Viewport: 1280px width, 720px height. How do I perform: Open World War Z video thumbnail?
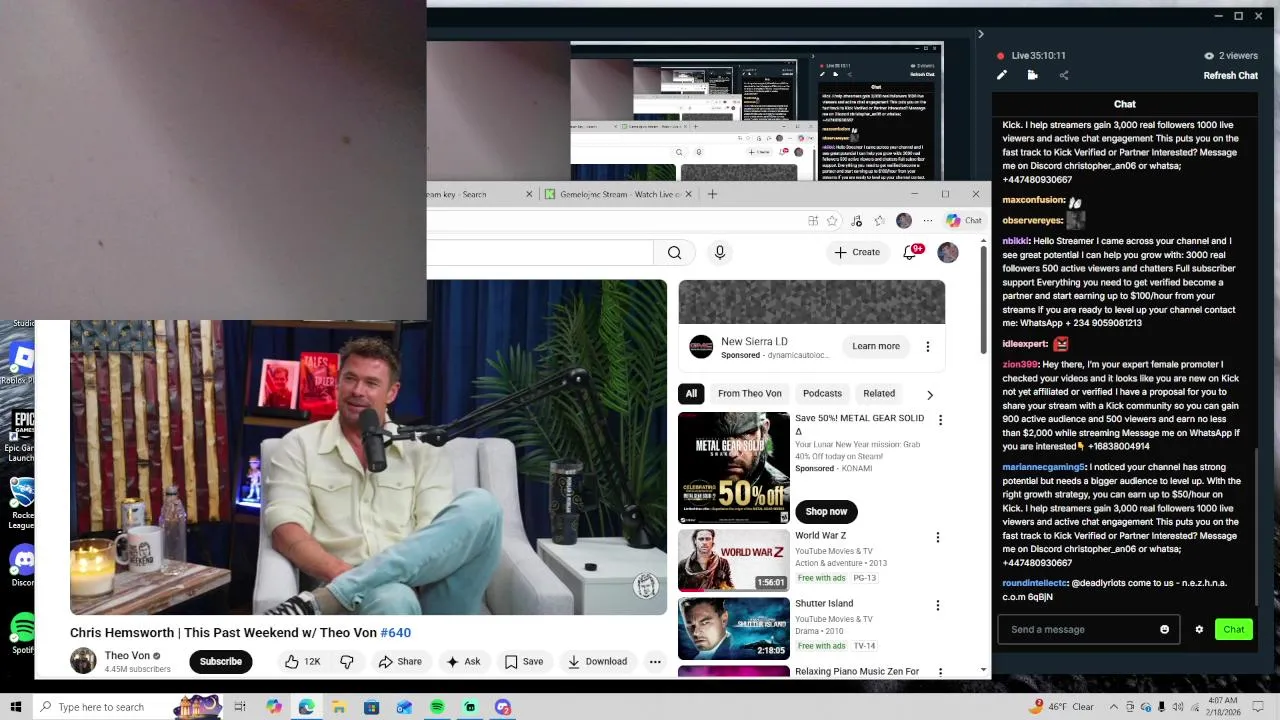733,561
